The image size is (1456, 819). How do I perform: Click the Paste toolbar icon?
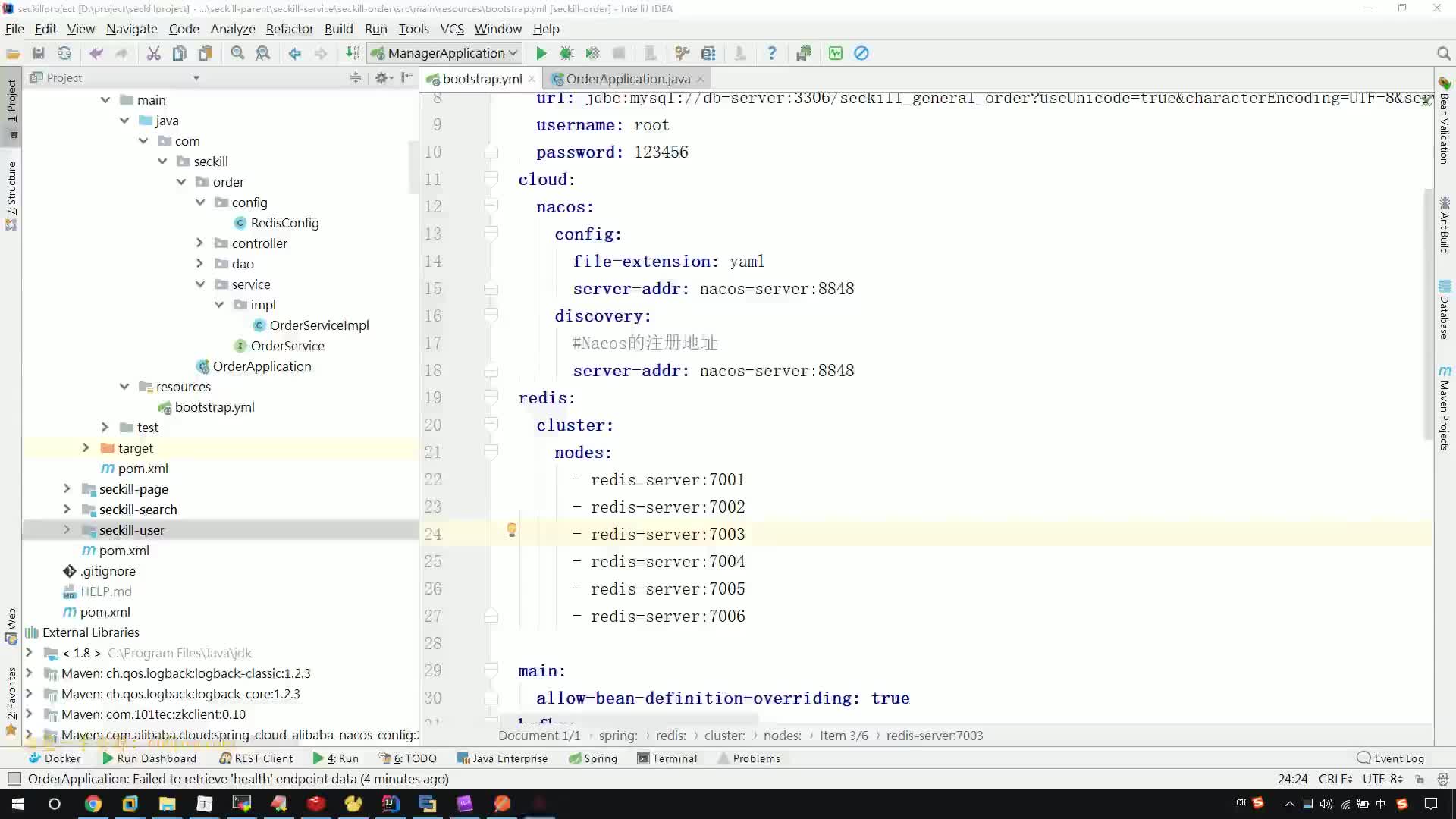point(206,53)
